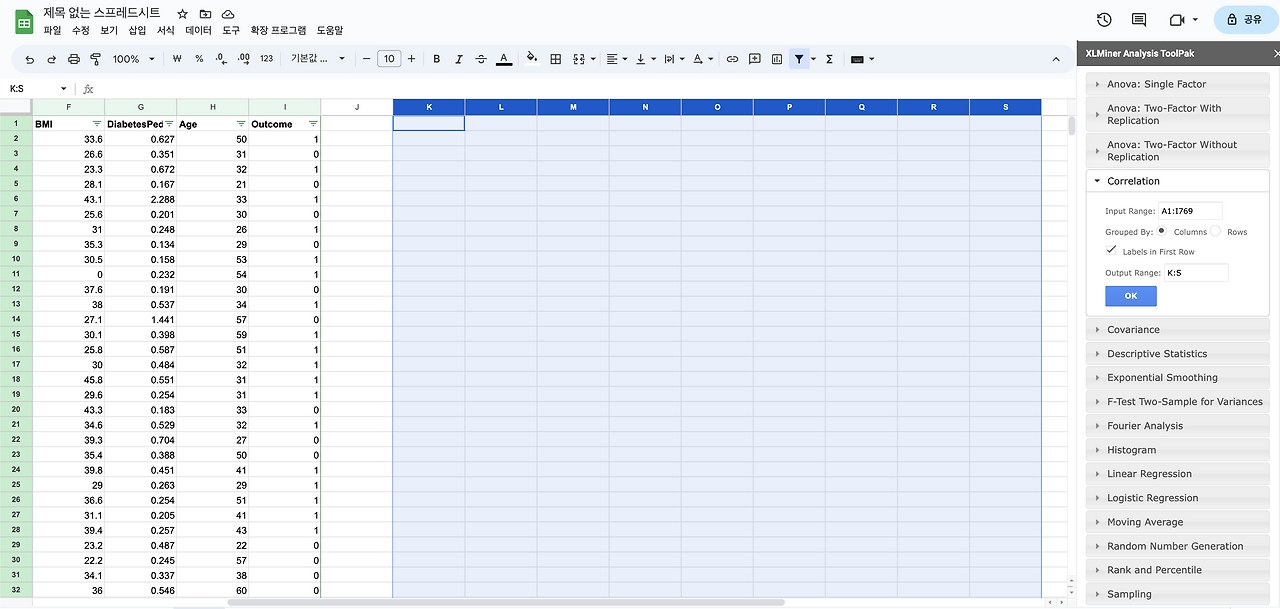Expand the Covariance section
The height and width of the screenshot is (609, 1280).
(x=1177, y=329)
